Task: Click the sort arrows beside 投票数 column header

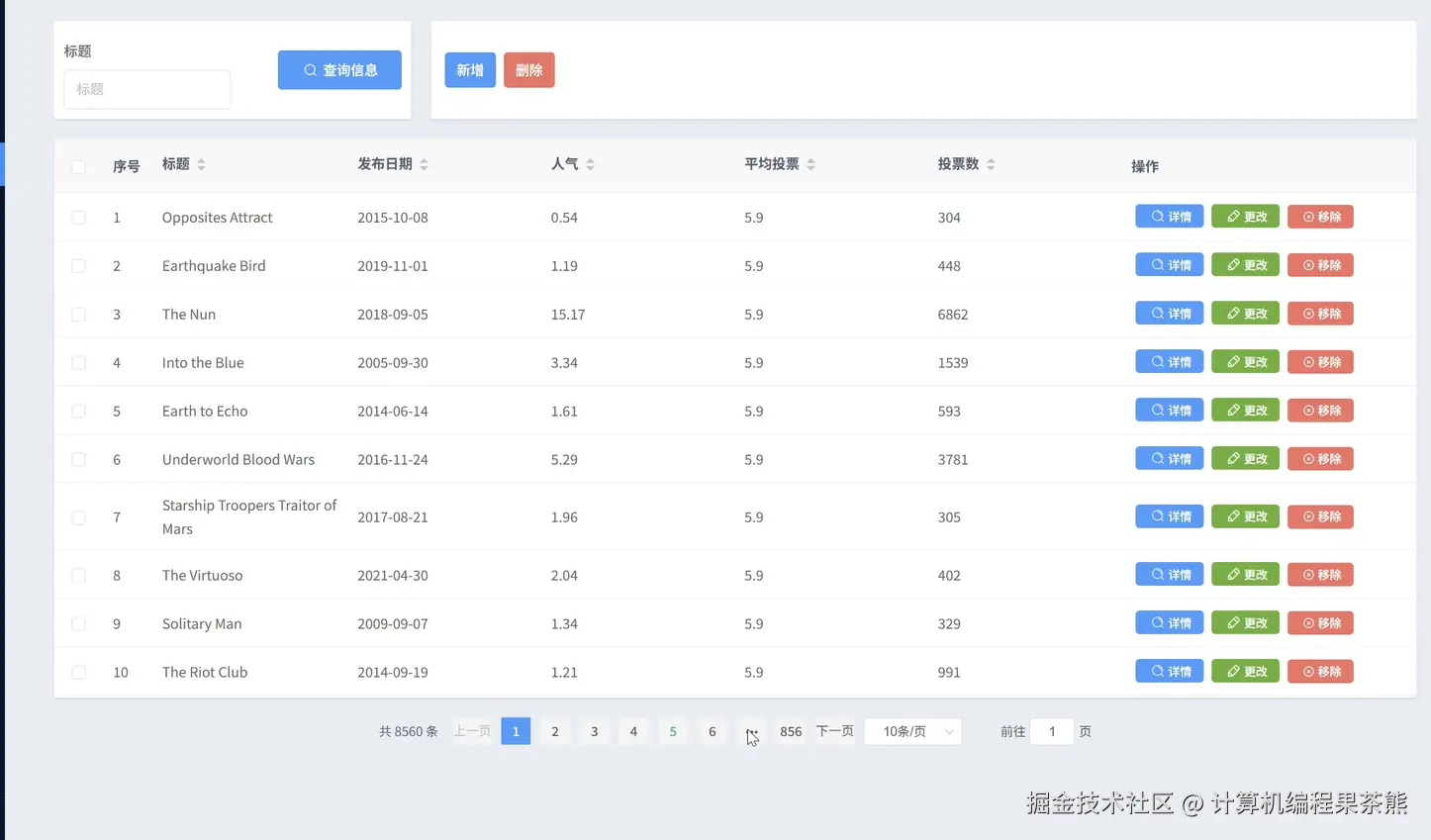Action: (990, 164)
